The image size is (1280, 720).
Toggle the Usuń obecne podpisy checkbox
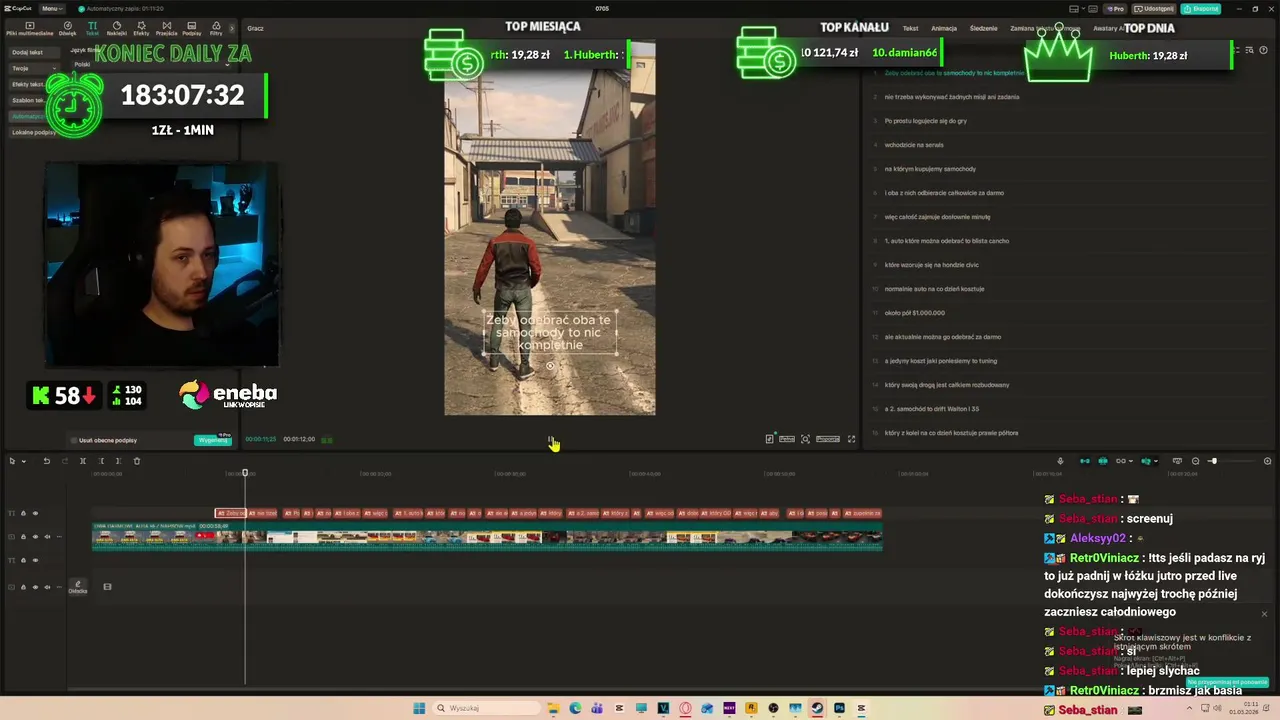coord(74,440)
